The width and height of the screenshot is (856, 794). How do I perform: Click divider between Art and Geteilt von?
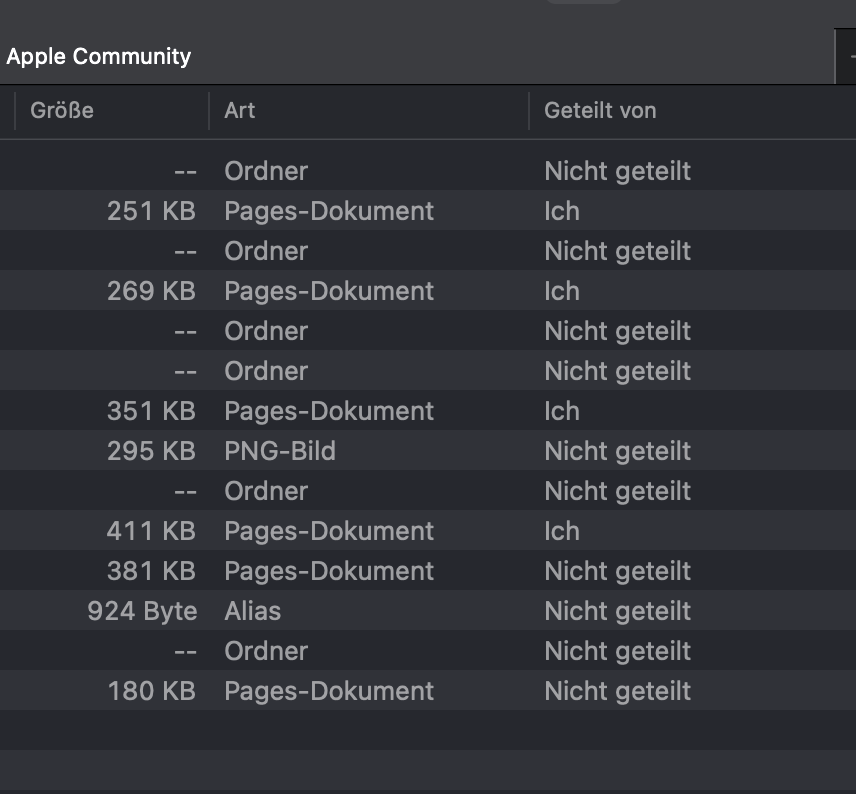(x=529, y=110)
